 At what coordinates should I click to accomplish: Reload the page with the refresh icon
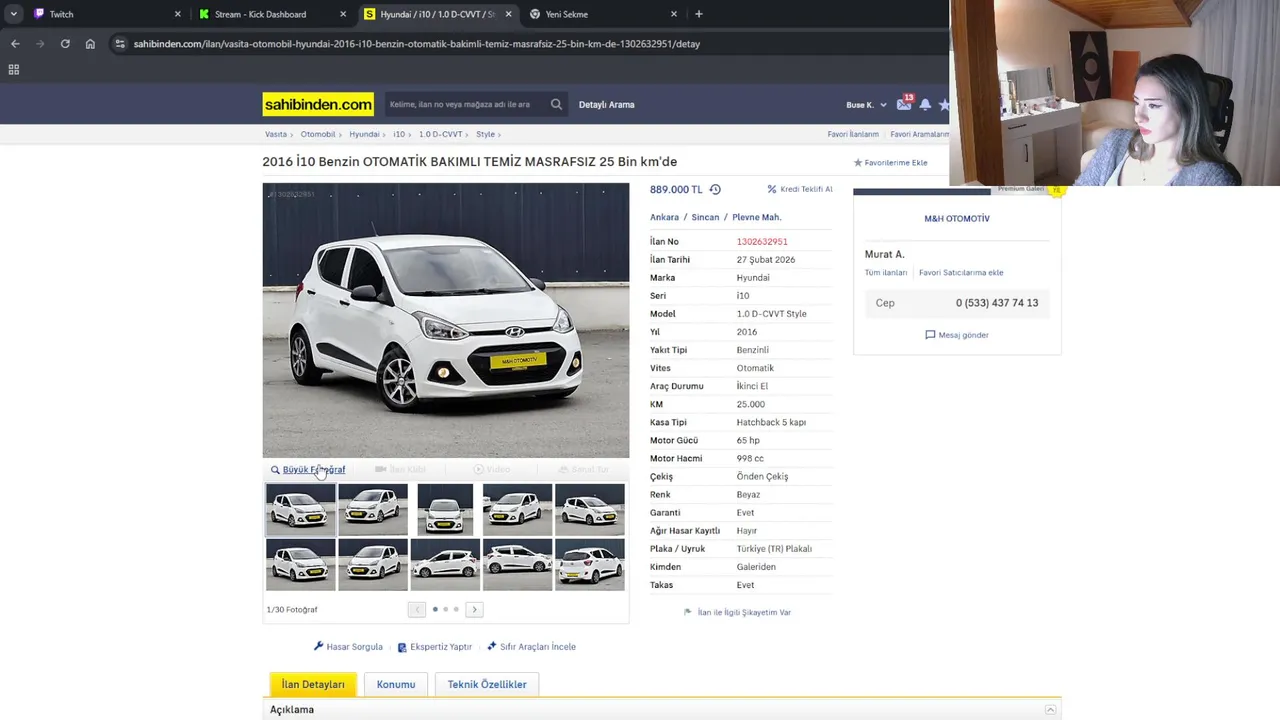[x=65, y=44]
